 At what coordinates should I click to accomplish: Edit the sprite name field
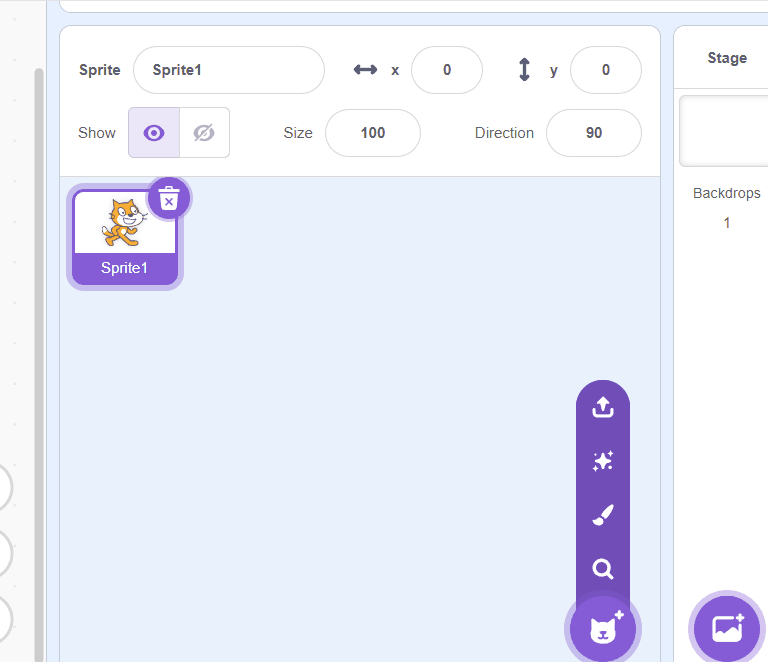coord(229,70)
